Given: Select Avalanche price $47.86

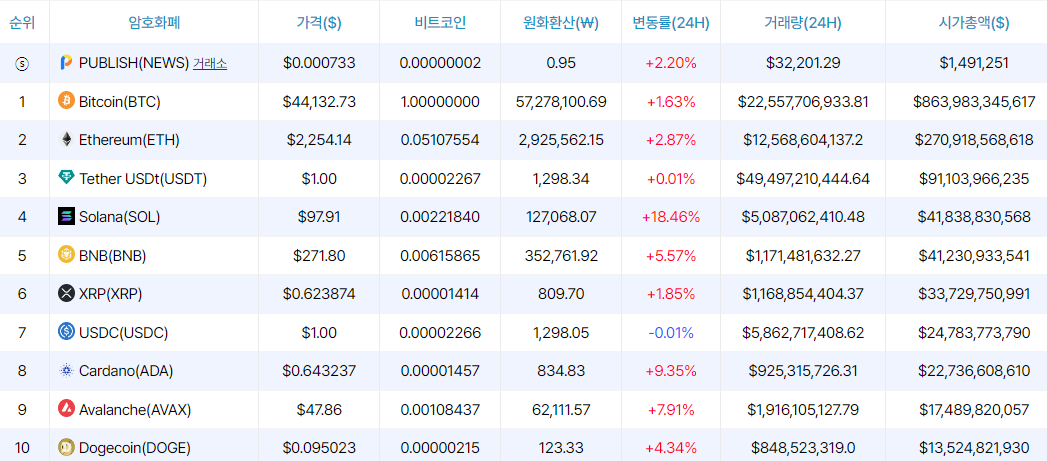Looking at the screenshot, I should [319, 409].
